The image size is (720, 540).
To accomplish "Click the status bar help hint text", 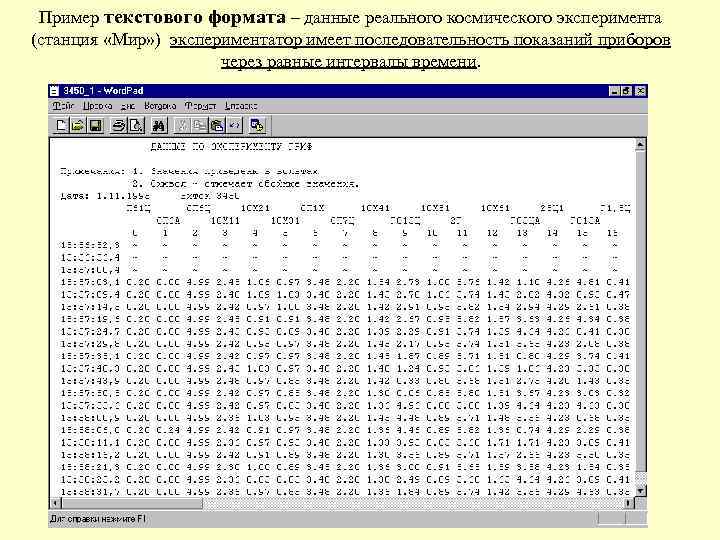I will [x=97, y=519].
